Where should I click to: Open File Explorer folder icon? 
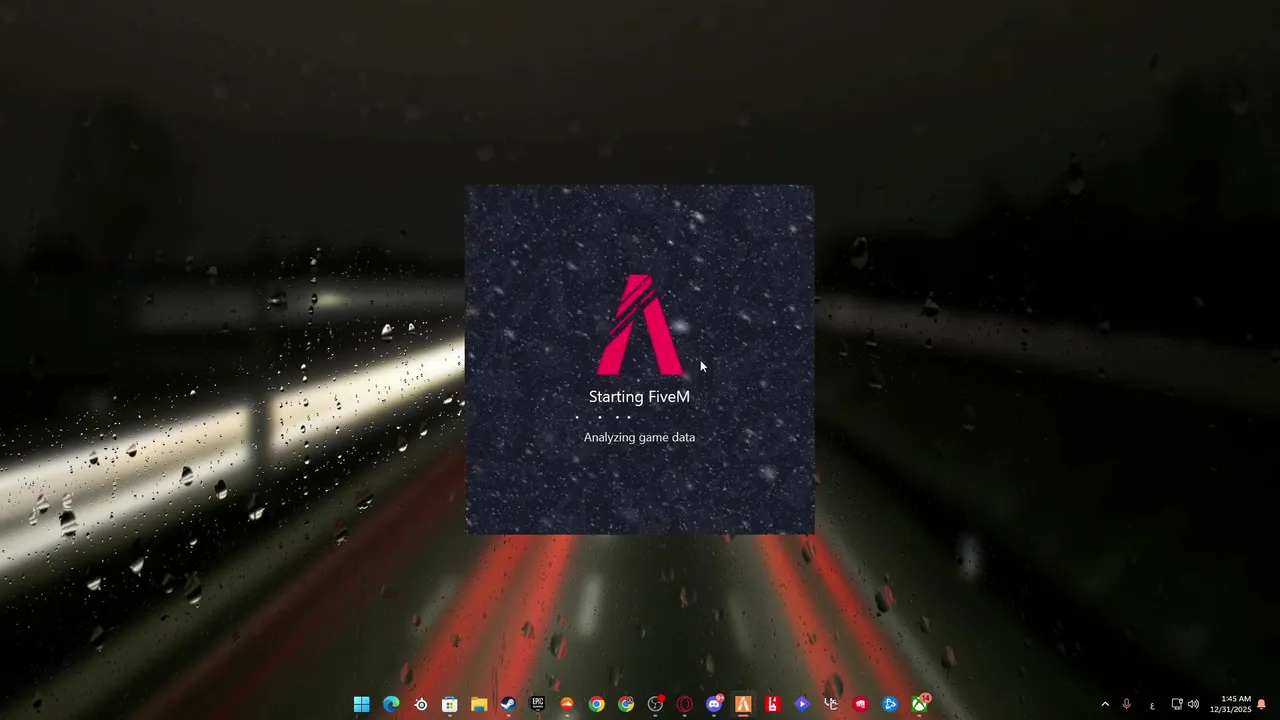(479, 704)
